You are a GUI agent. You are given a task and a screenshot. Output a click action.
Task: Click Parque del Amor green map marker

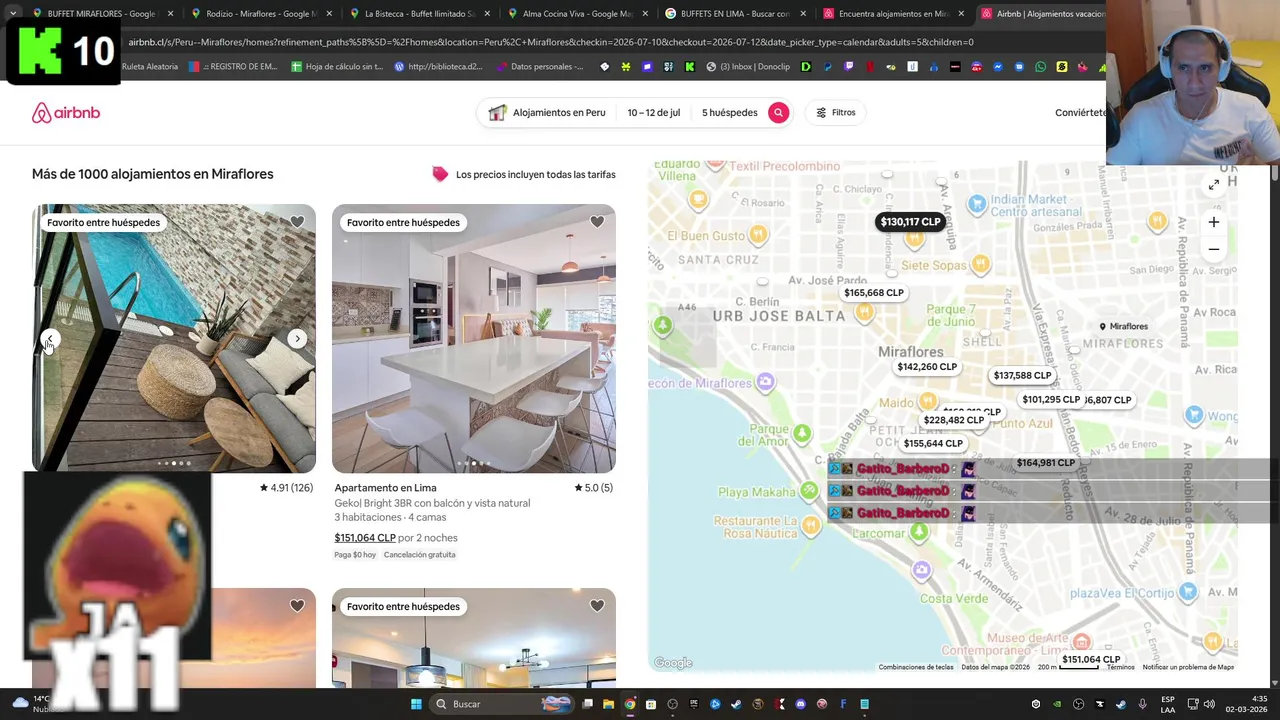[x=802, y=433]
